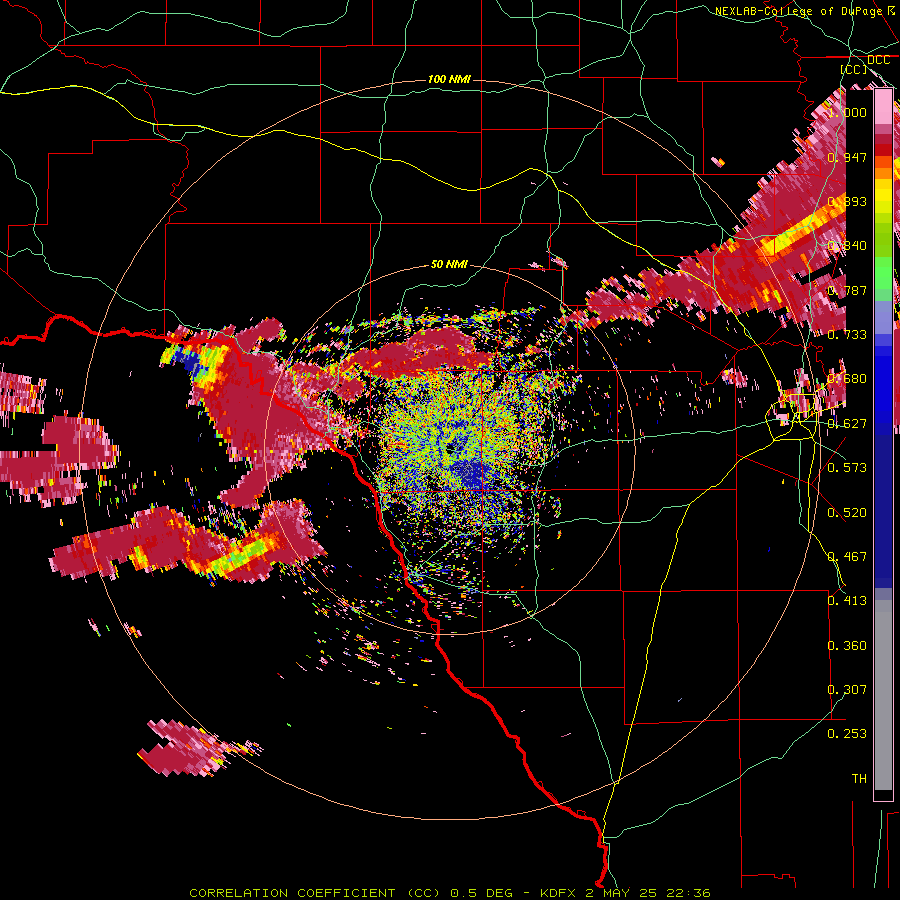The height and width of the screenshot is (900, 900).
Task: Click the "22:36" timestamp in the caption
Action: pyautogui.click(x=688, y=893)
